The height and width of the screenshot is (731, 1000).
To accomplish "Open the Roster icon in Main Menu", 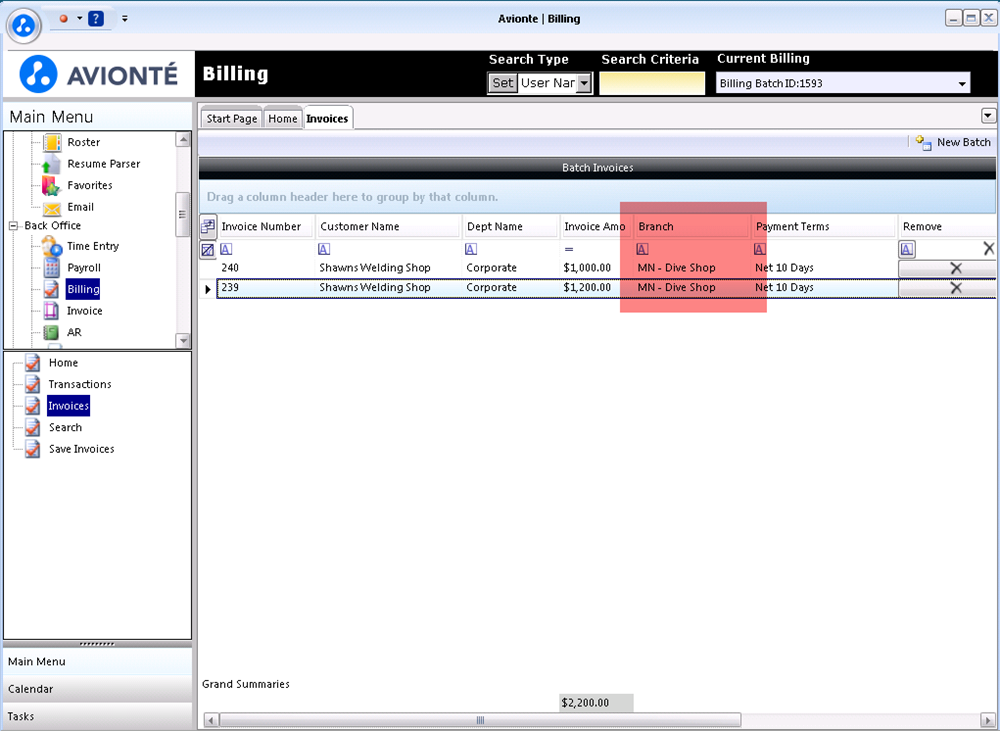I will click(52, 142).
